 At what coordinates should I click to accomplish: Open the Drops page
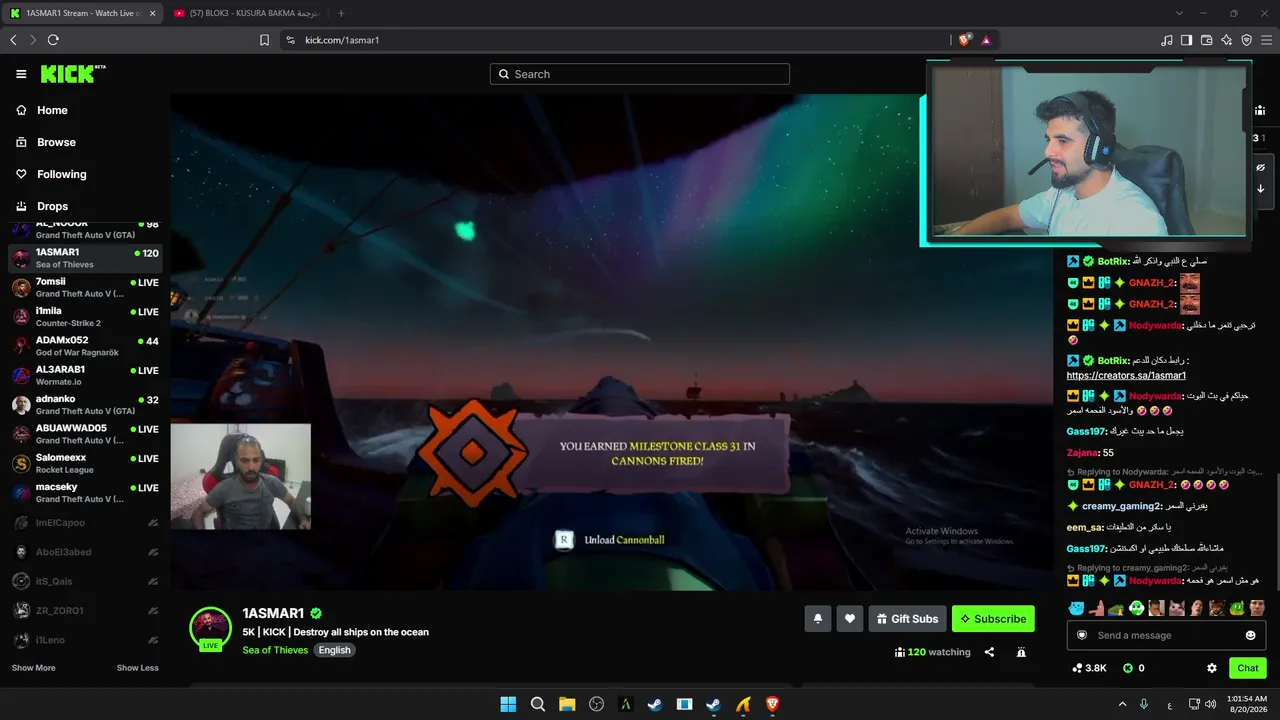point(52,206)
